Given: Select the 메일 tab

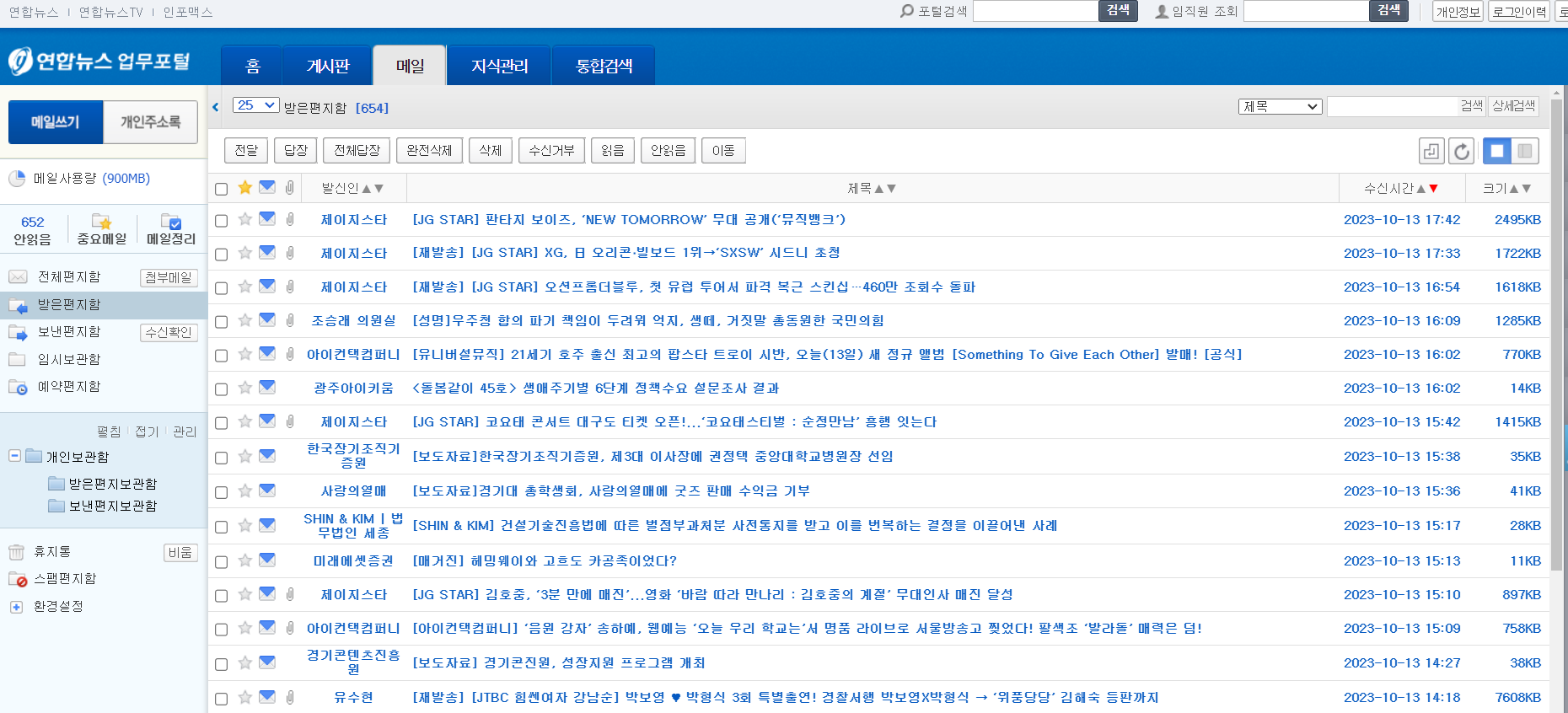Looking at the screenshot, I should pyautogui.click(x=410, y=66).
